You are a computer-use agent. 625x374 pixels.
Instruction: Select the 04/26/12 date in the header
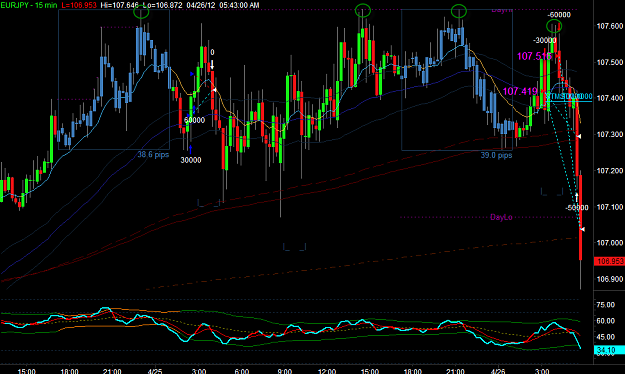200,5
